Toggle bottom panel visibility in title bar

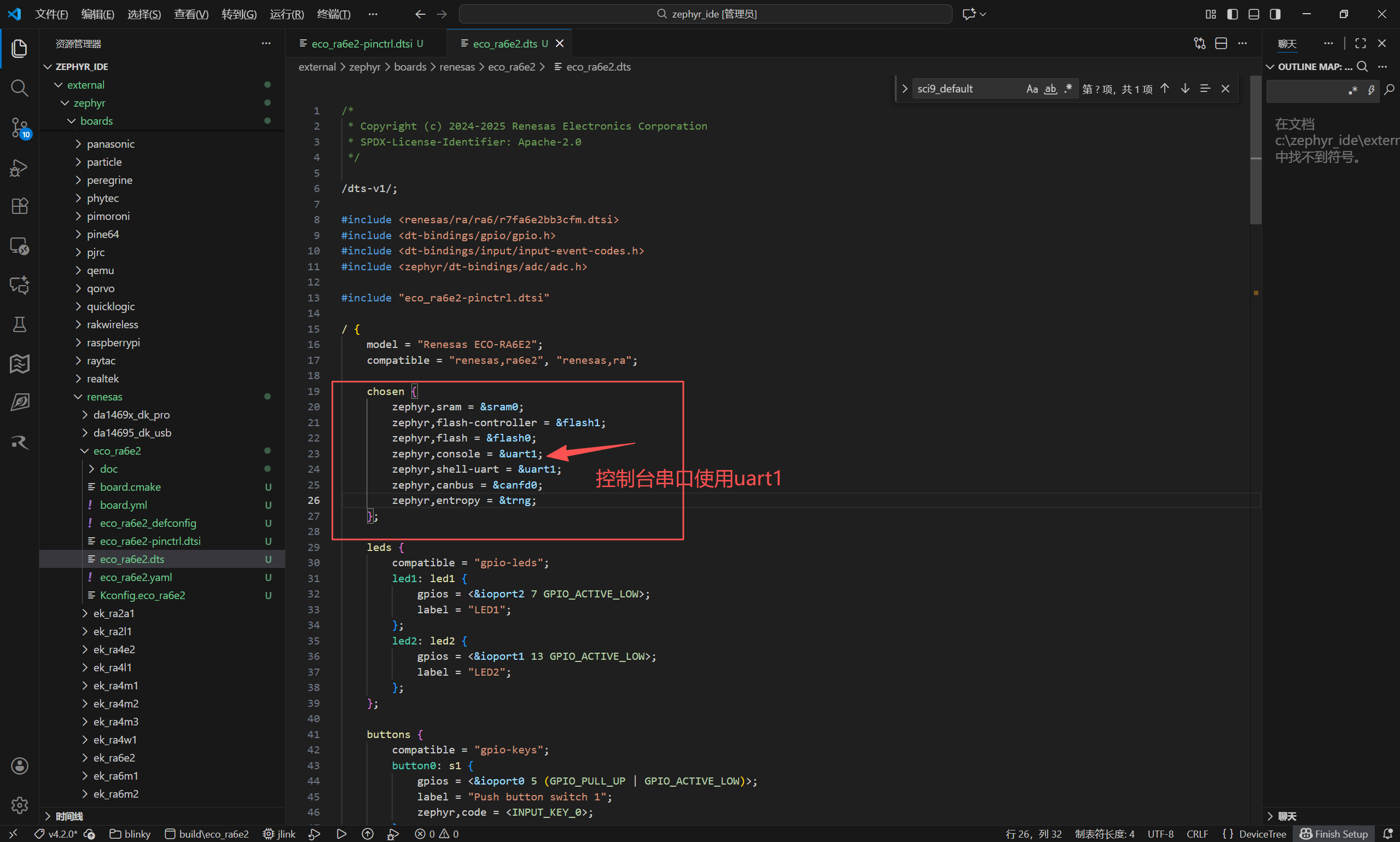[1253, 14]
